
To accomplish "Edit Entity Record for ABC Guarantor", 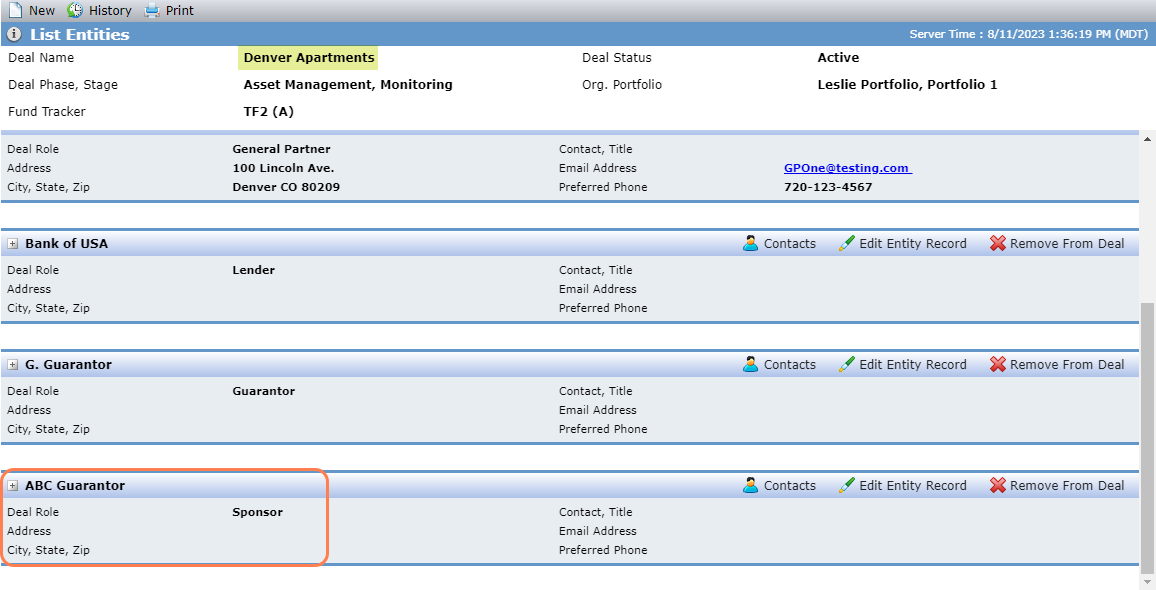I will click(x=902, y=485).
